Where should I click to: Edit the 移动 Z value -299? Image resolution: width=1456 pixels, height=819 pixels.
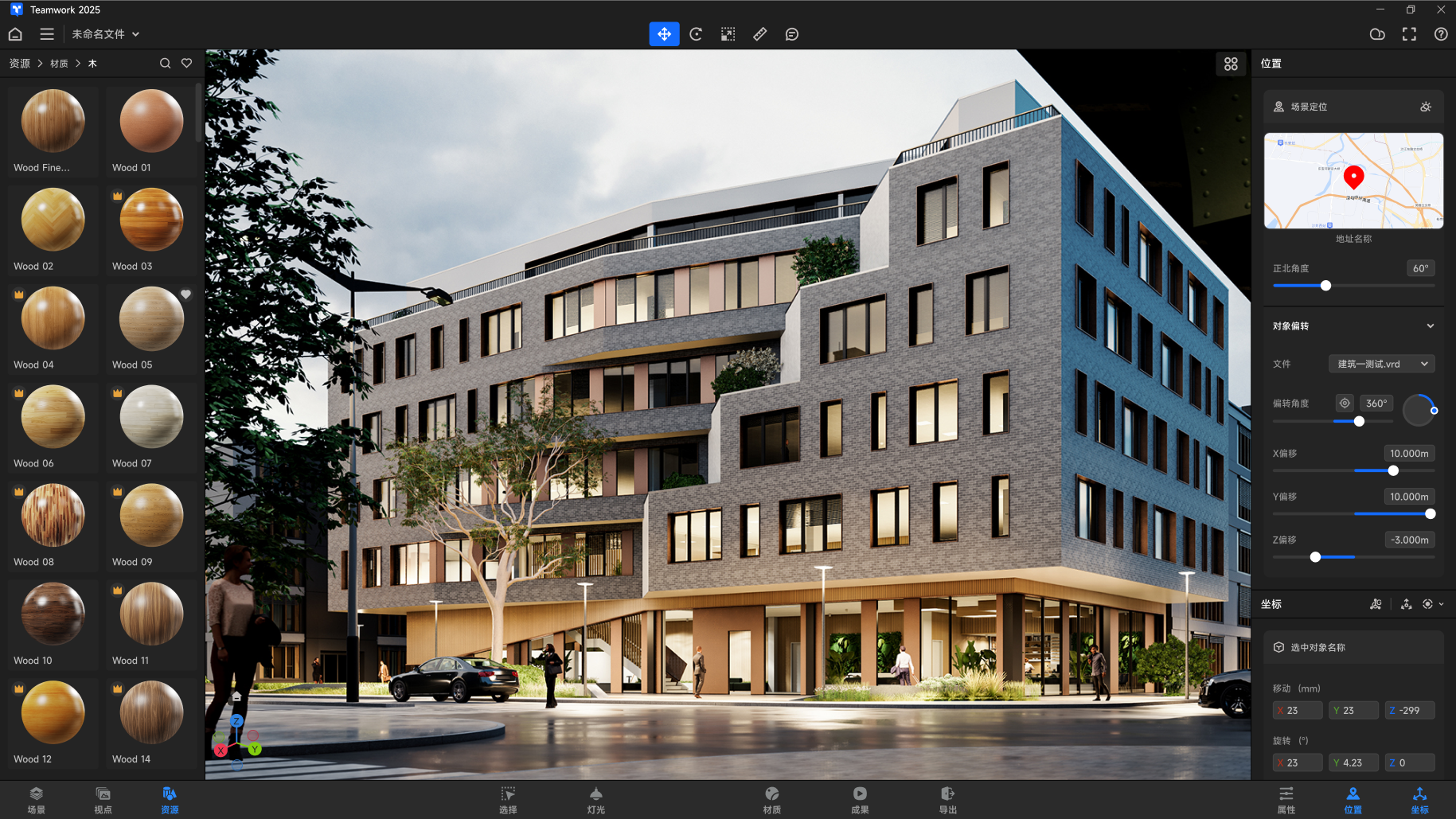pos(1410,710)
